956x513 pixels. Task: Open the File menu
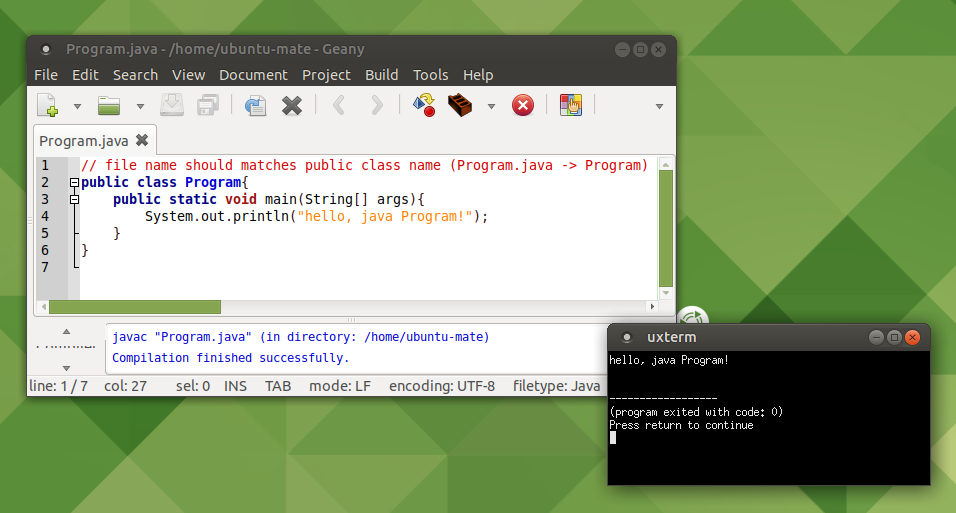pyautogui.click(x=46, y=75)
